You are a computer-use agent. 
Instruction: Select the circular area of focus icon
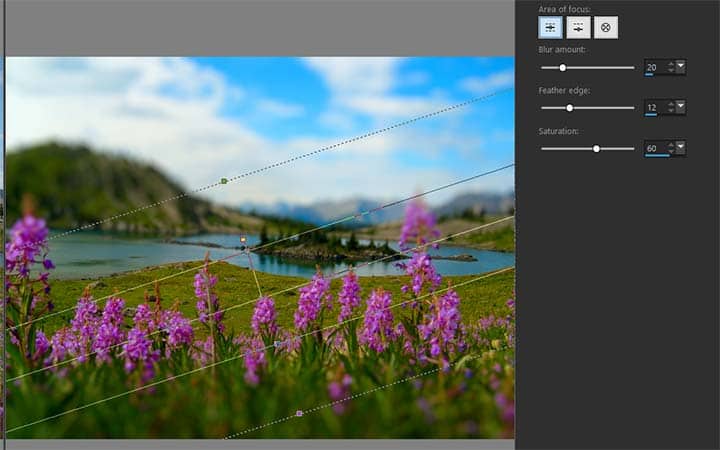[606, 28]
